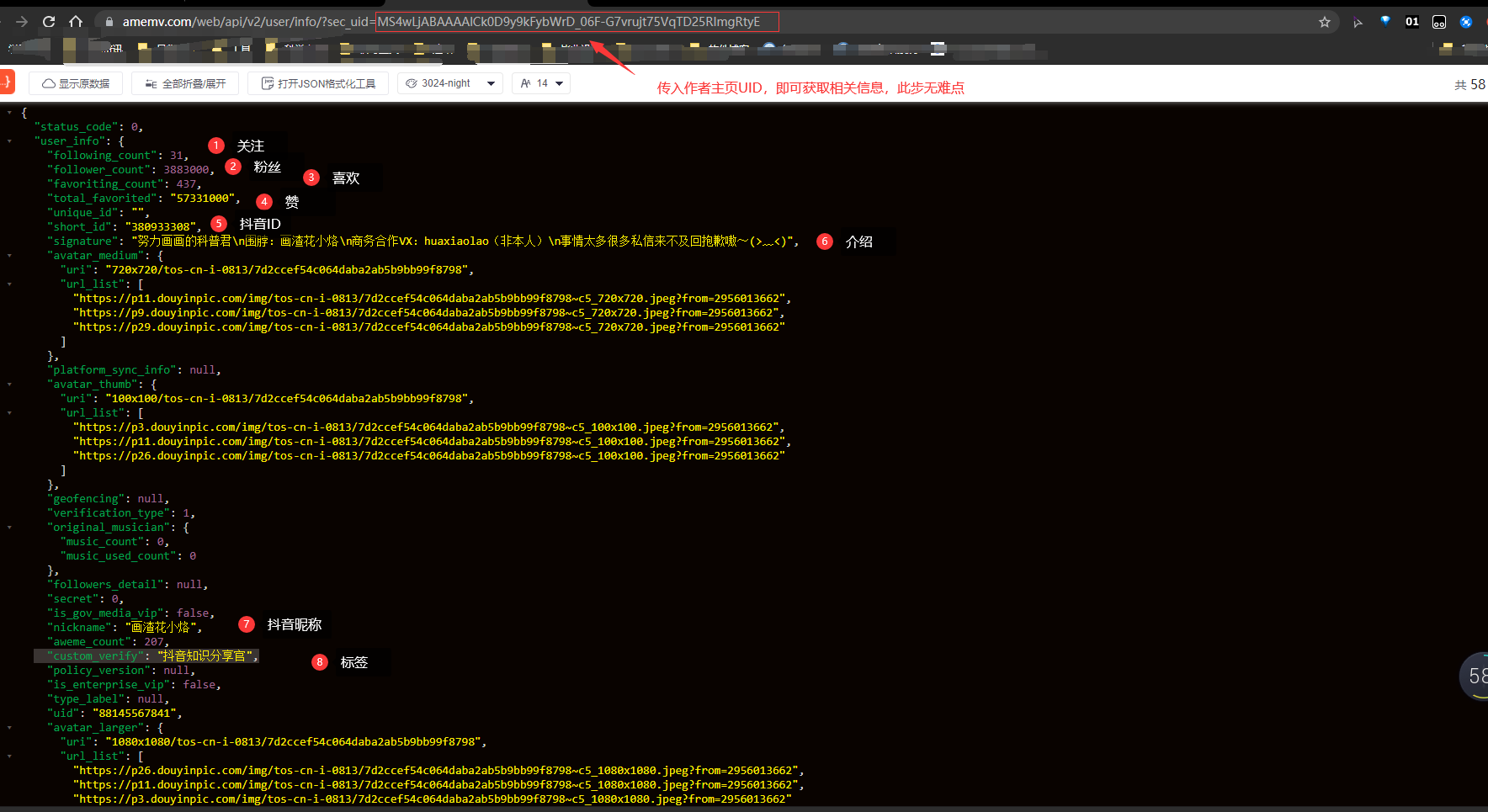Open the p29 720x720 avatar URL
1488x812 pixels.
pyautogui.click(x=429, y=326)
